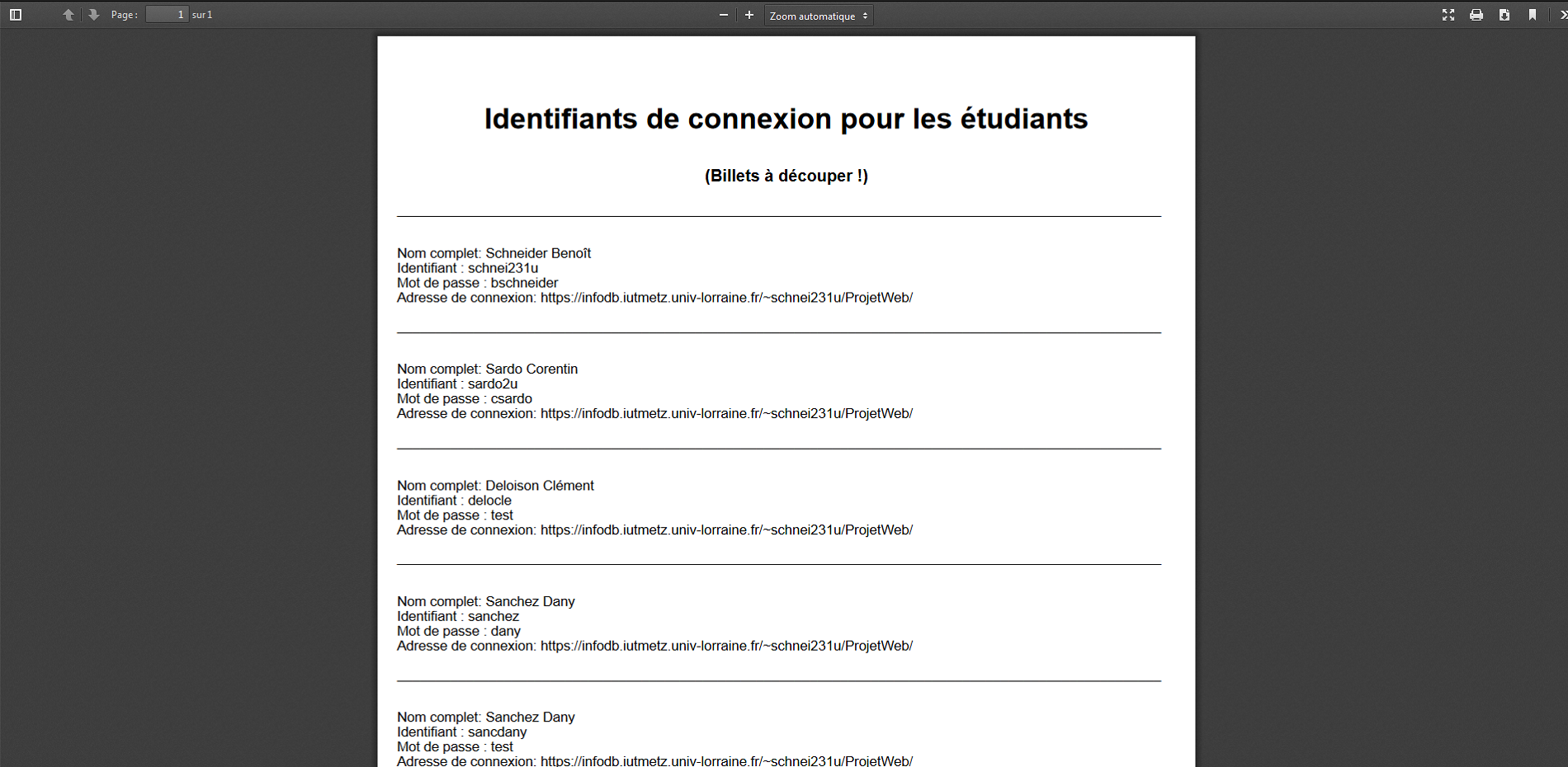Open the tools menu chevrons
Image resolution: width=1568 pixels, height=767 pixels.
click(x=1562, y=15)
